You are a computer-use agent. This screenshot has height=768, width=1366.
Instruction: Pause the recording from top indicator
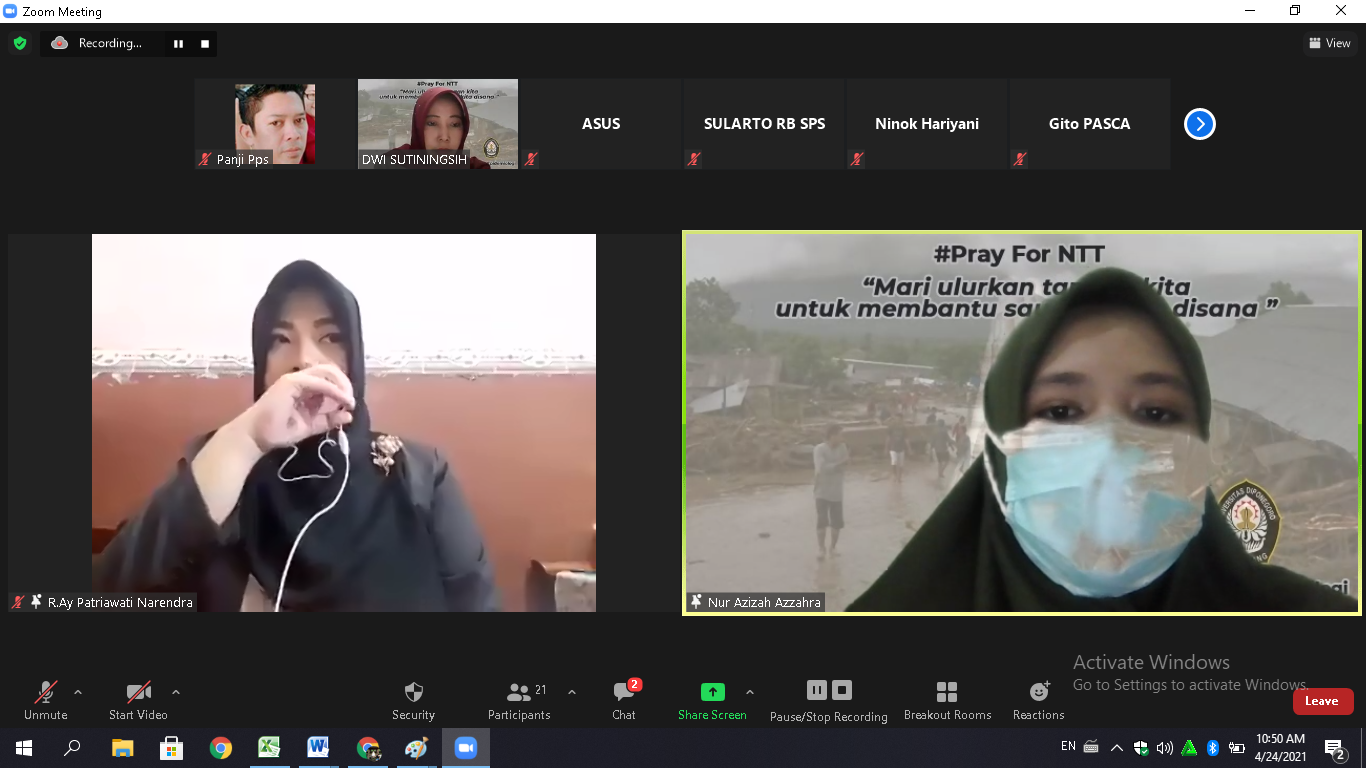178,44
